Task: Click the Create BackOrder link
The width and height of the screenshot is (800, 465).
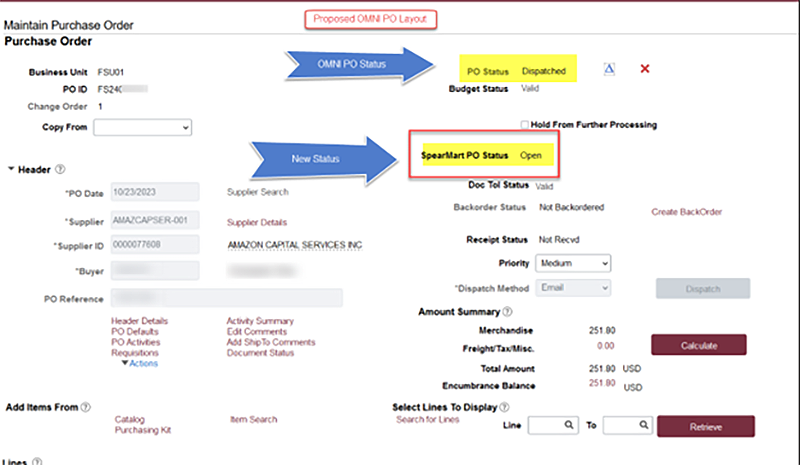Action: tap(686, 212)
